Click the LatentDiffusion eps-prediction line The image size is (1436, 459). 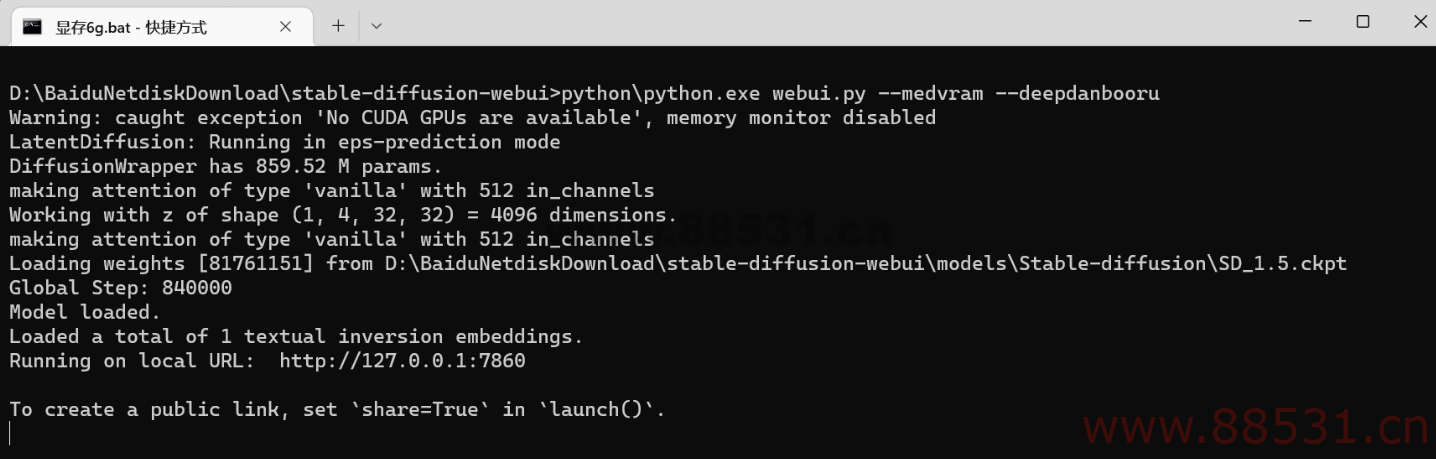(x=284, y=143)
